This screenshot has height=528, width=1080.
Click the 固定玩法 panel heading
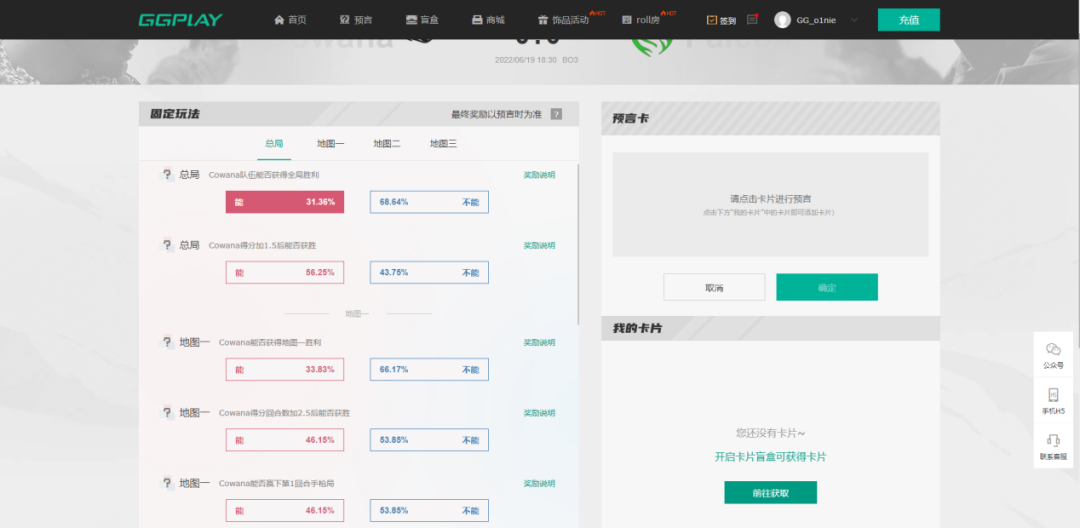(175, 114)
